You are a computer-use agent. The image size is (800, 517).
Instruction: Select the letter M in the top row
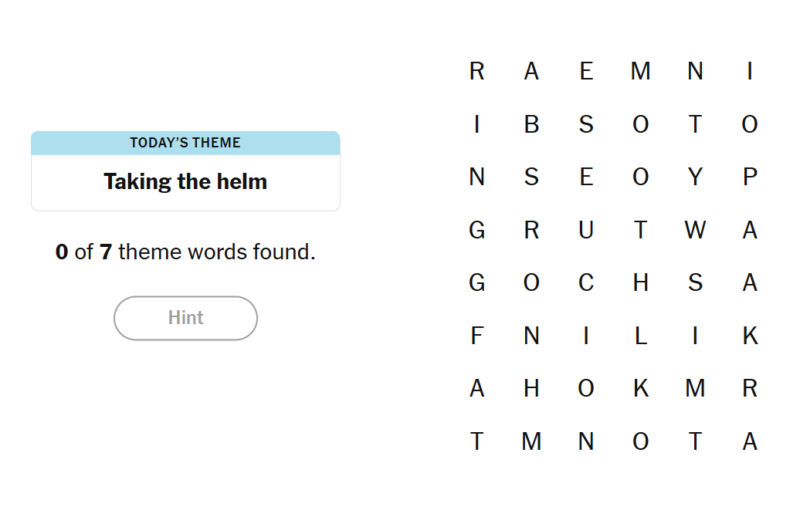(641, 71)
